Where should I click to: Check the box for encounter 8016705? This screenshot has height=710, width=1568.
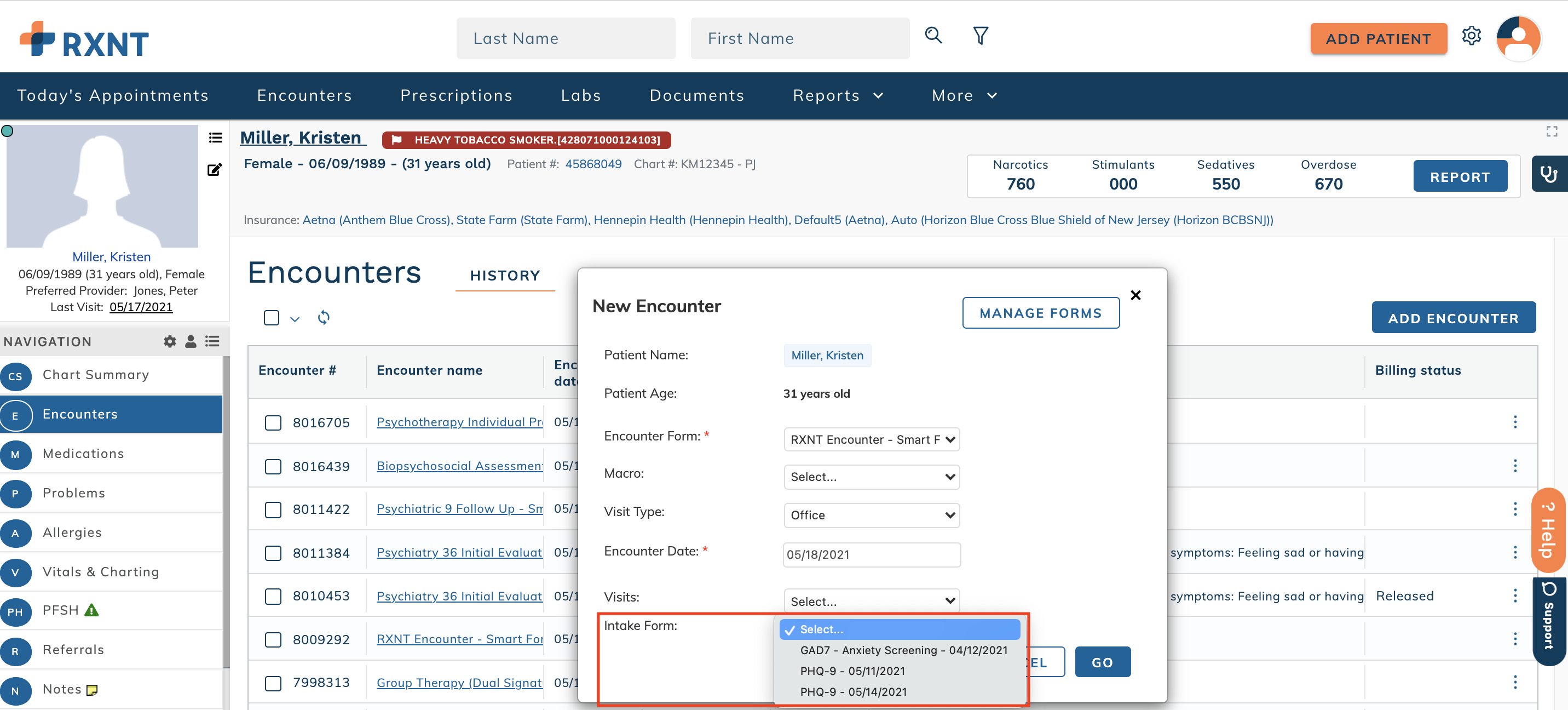(273, 422)
